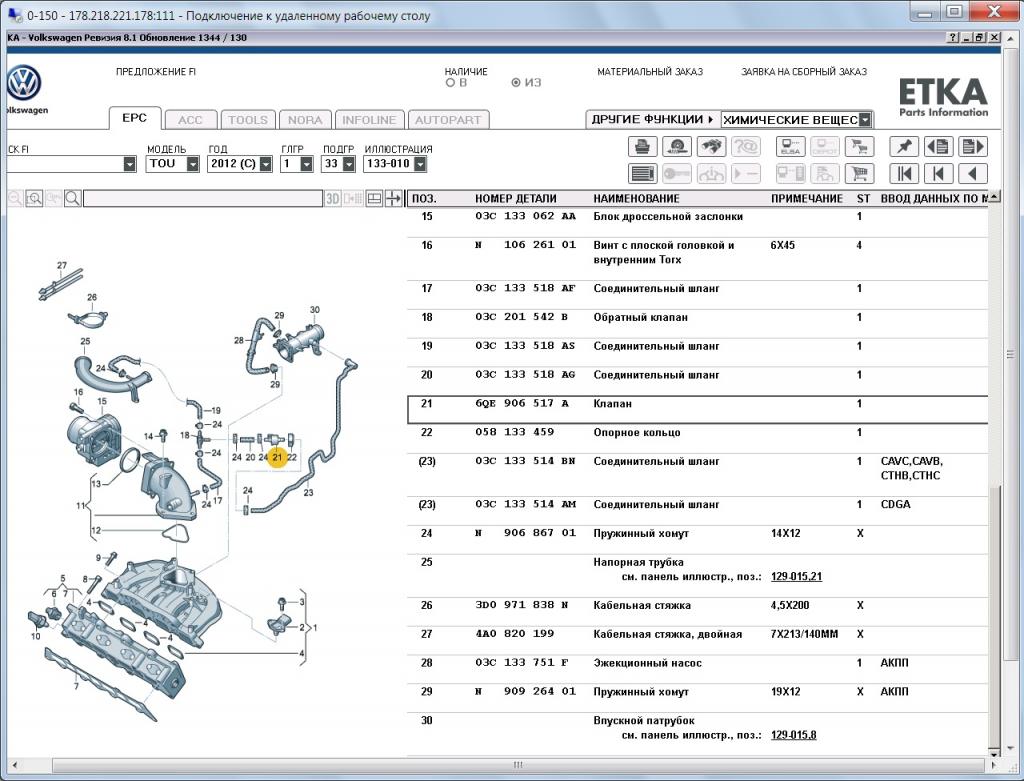Click the pushpin bookmark icon
This screenshot has width=1024, height=781.
904,146
